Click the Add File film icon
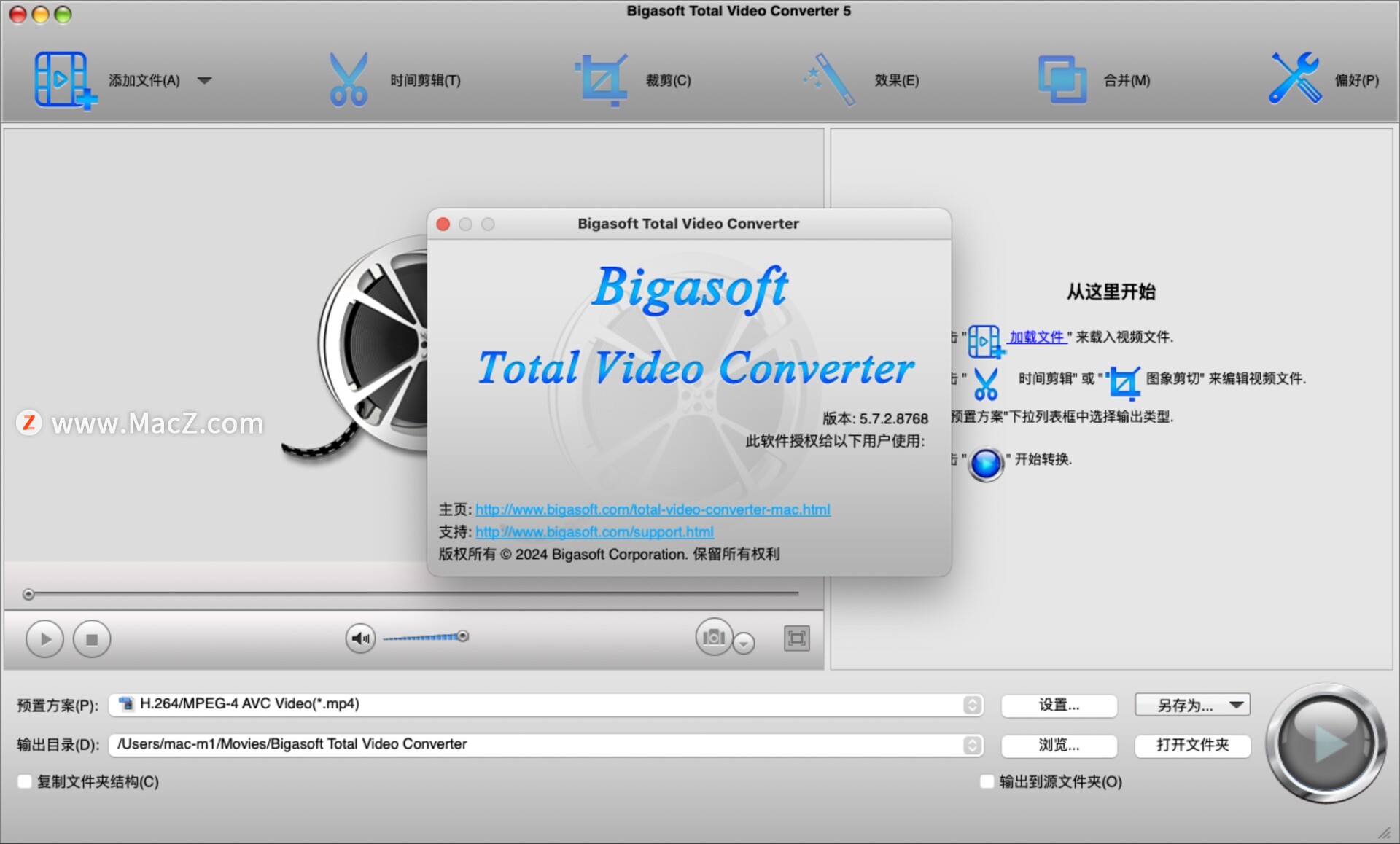 click(64, 80)
